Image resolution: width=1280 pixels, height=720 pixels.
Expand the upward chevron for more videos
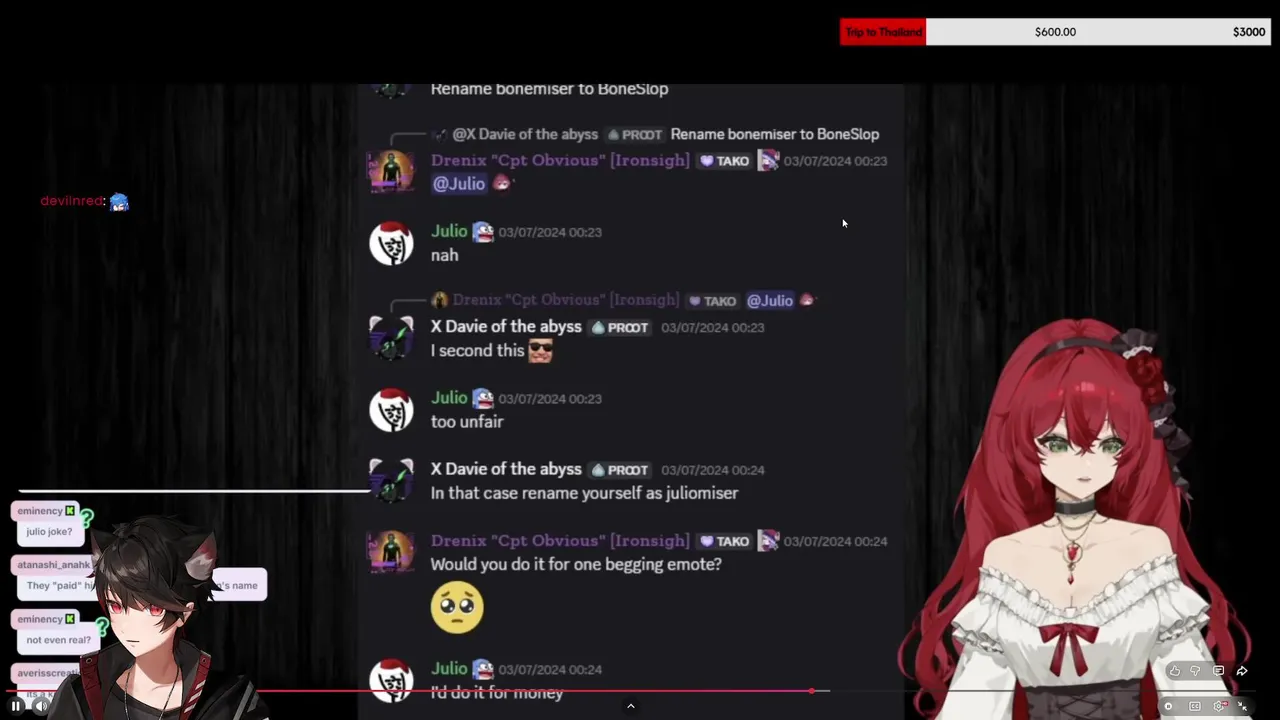630,706
